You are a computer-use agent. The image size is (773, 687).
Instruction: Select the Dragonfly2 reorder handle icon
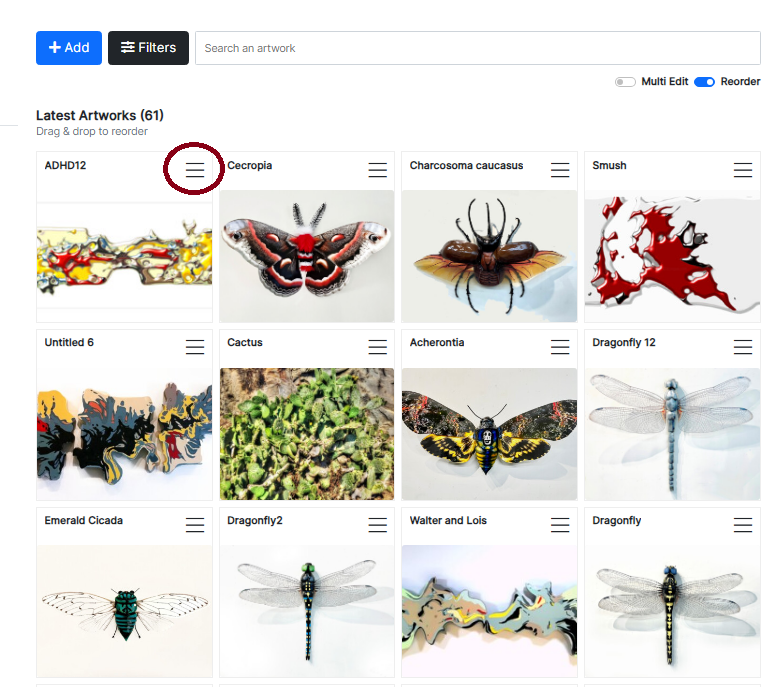pos(377,525)
